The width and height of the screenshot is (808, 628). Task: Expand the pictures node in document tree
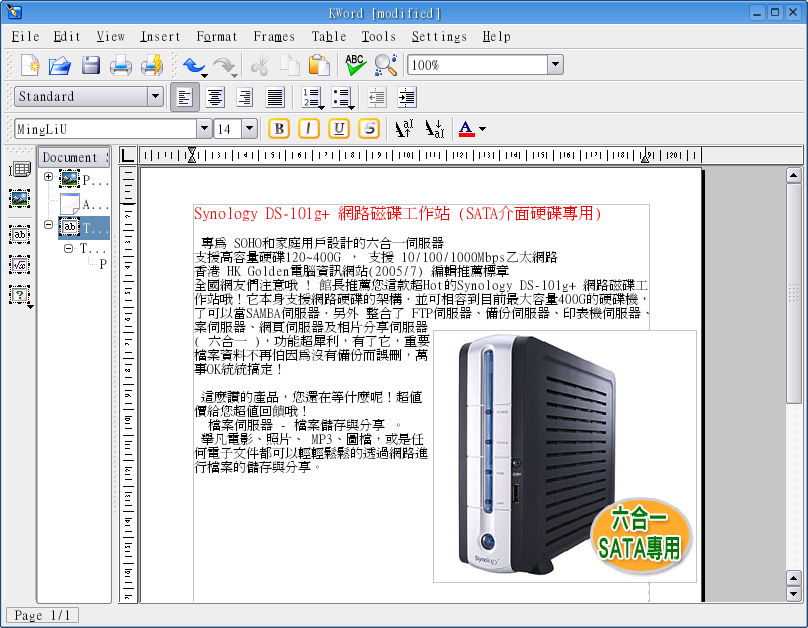[x=48, y=178]
